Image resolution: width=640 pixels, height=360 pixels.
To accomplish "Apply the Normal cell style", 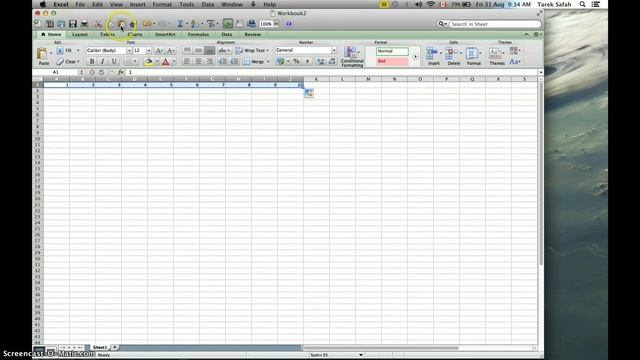I will pos(392,51).
